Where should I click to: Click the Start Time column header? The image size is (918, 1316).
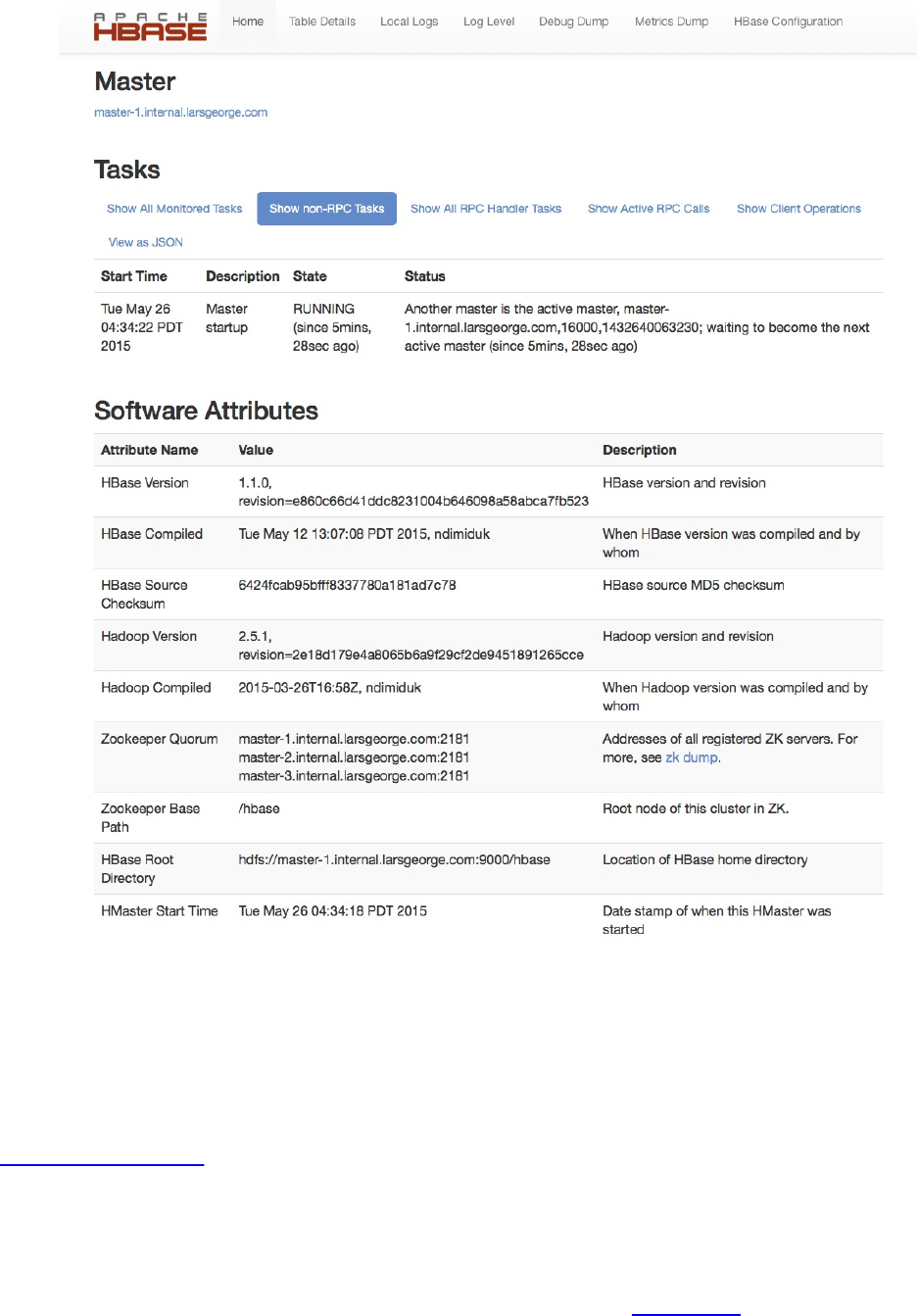point(134,276)
